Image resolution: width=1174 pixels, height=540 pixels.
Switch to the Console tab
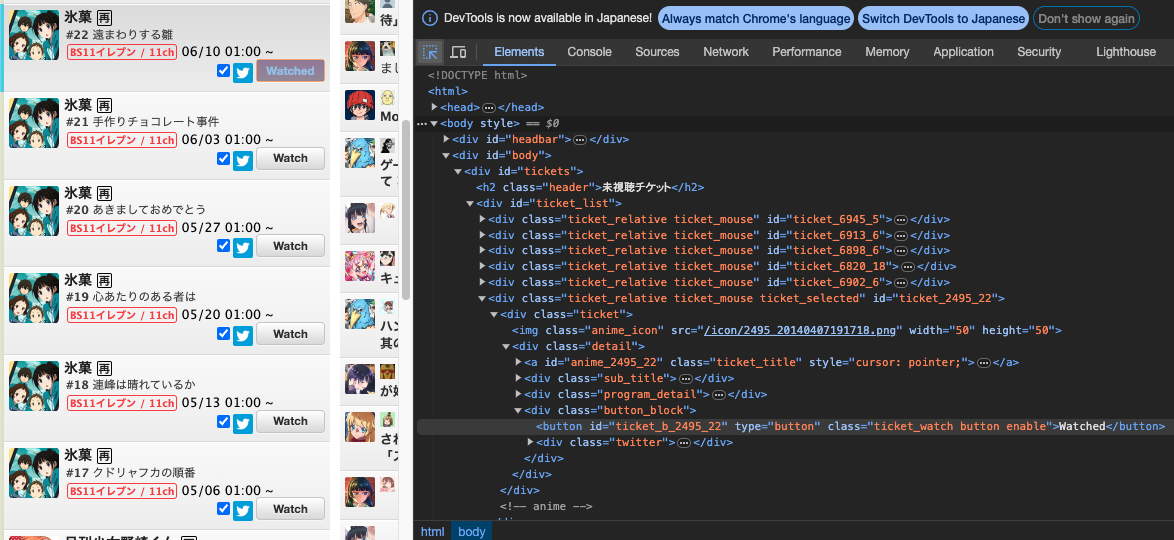click(x=589, y=52)
